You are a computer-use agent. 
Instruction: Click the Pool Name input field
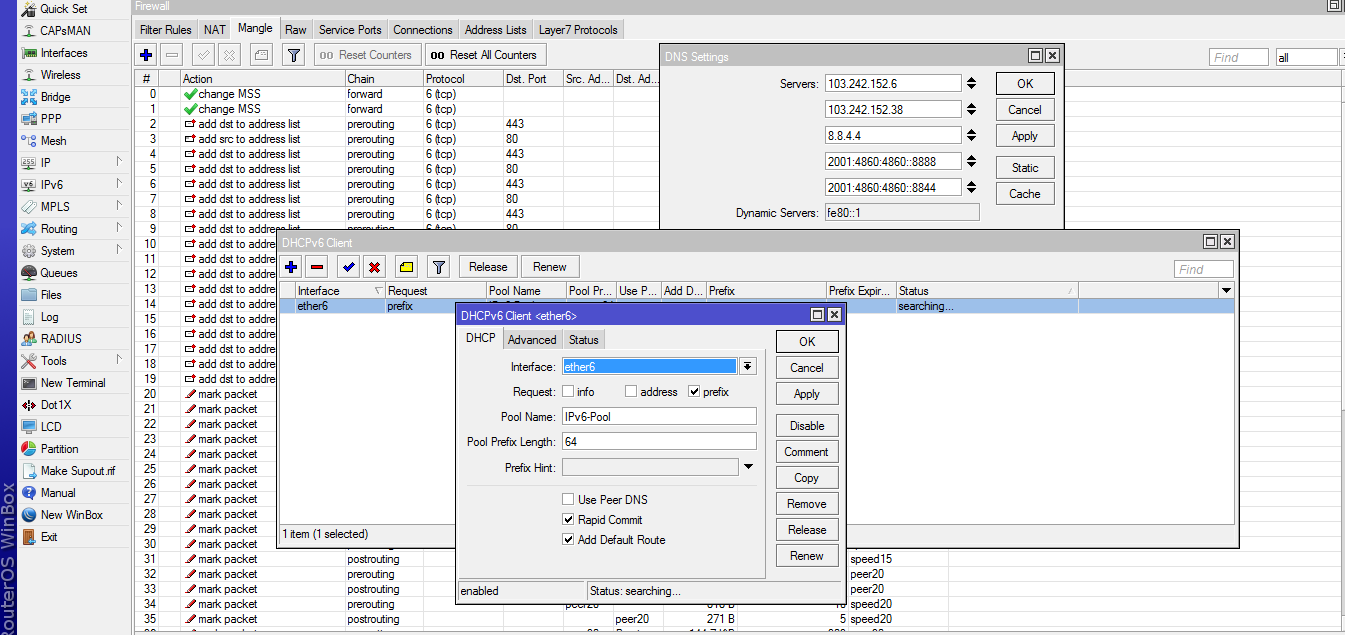[x=659, y=417]
